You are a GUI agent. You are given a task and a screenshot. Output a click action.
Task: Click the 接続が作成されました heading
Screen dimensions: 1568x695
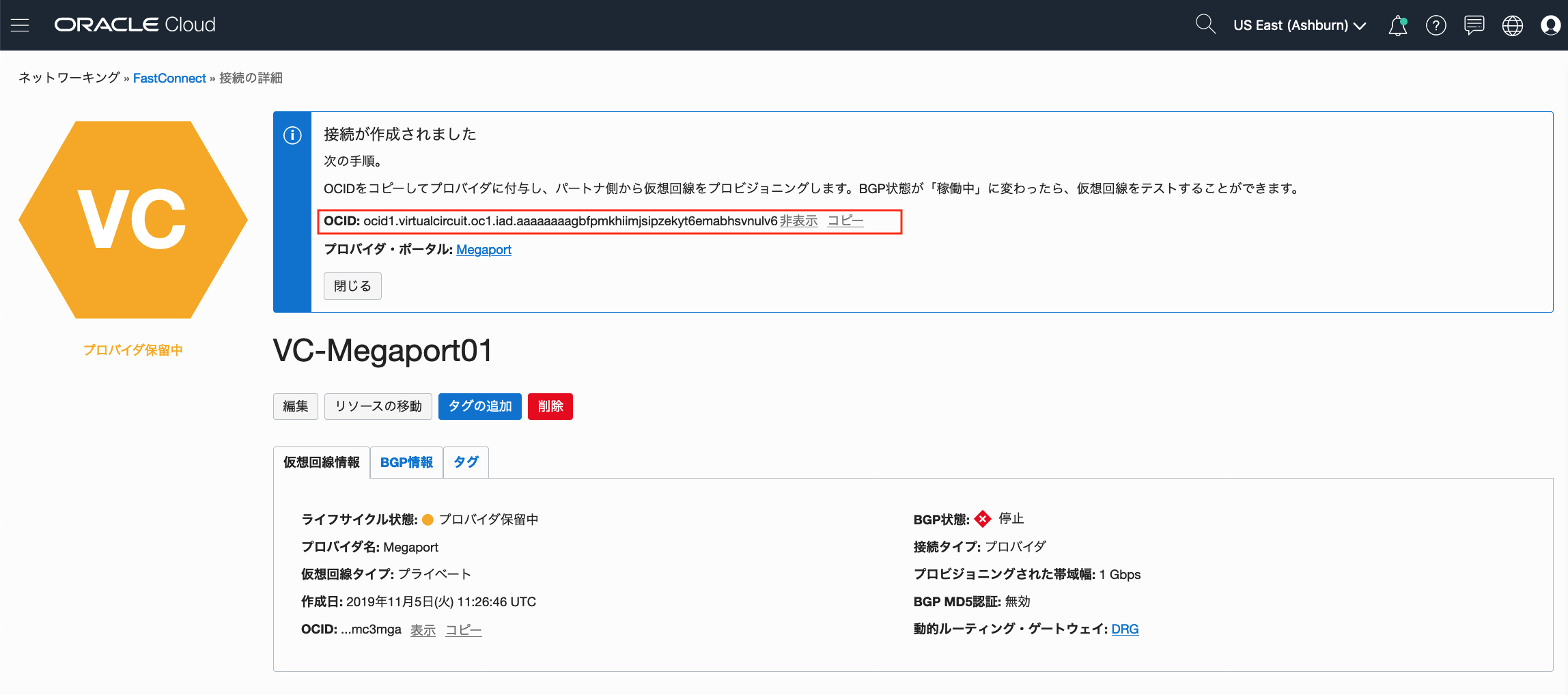400,134
